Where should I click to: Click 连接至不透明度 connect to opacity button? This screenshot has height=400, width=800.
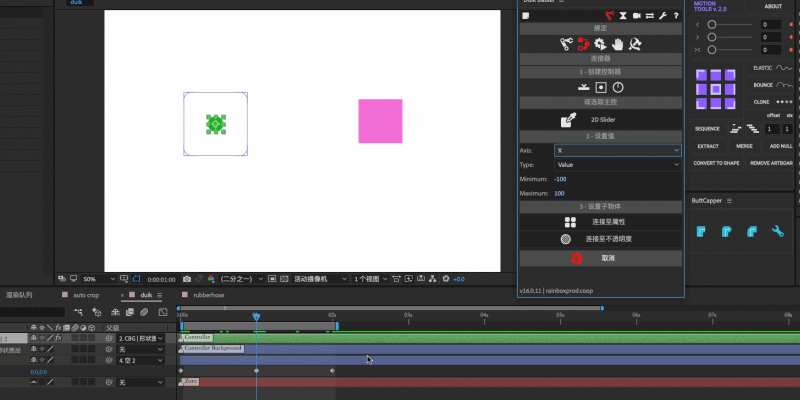tap(601, 239)
